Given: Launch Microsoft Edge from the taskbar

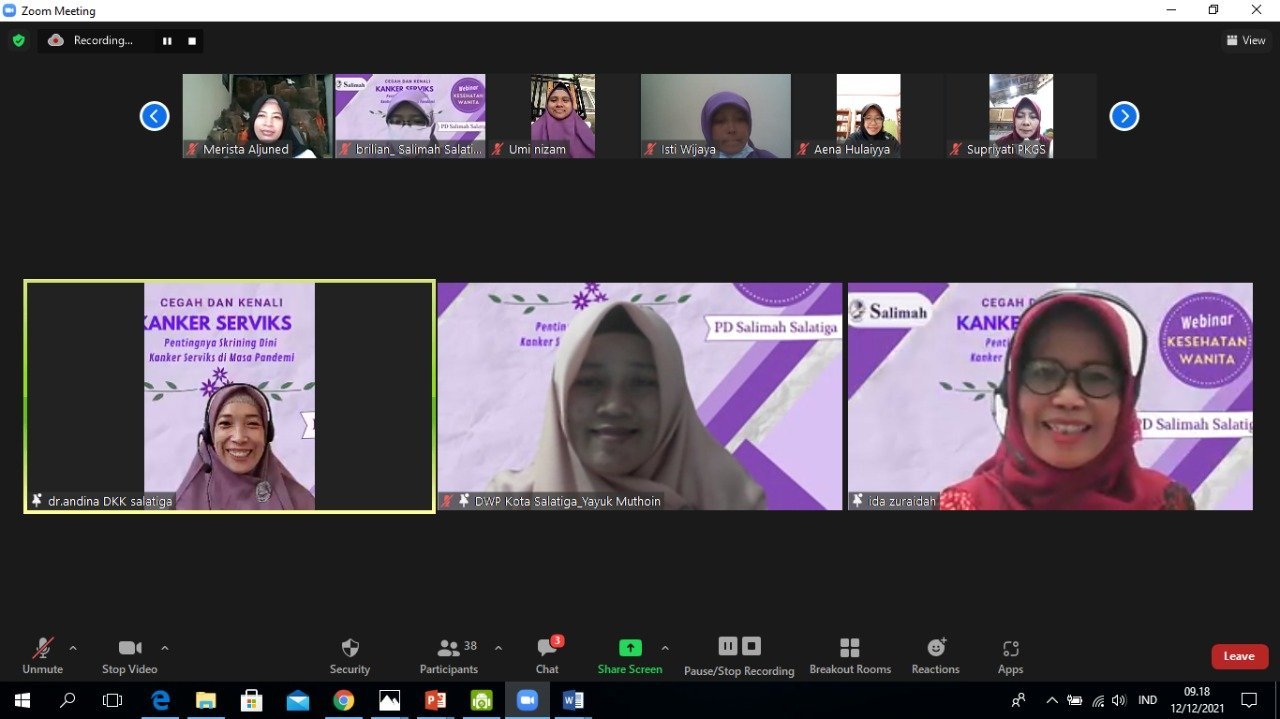Looking at the screenshot, I should coord(160,700).
